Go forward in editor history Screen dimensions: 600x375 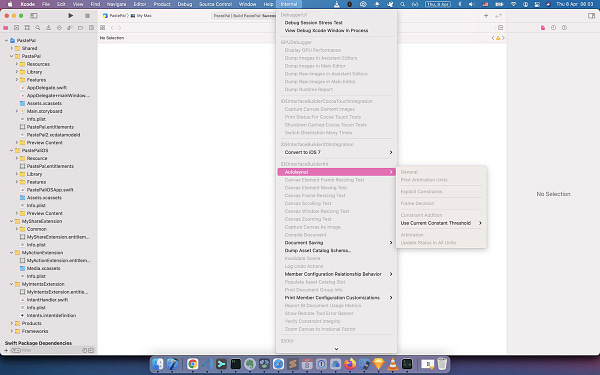click(120, 28)
